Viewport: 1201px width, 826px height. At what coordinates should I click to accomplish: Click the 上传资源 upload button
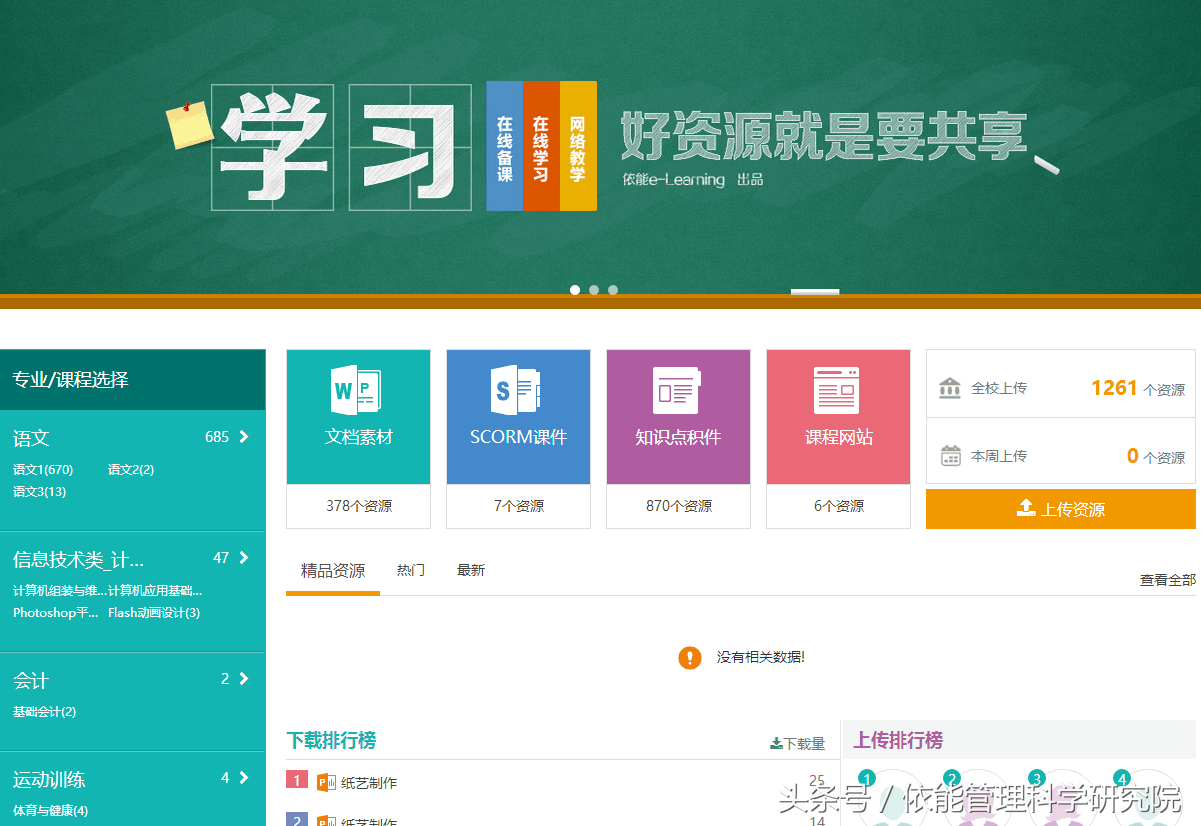[x=1060, y=509]
